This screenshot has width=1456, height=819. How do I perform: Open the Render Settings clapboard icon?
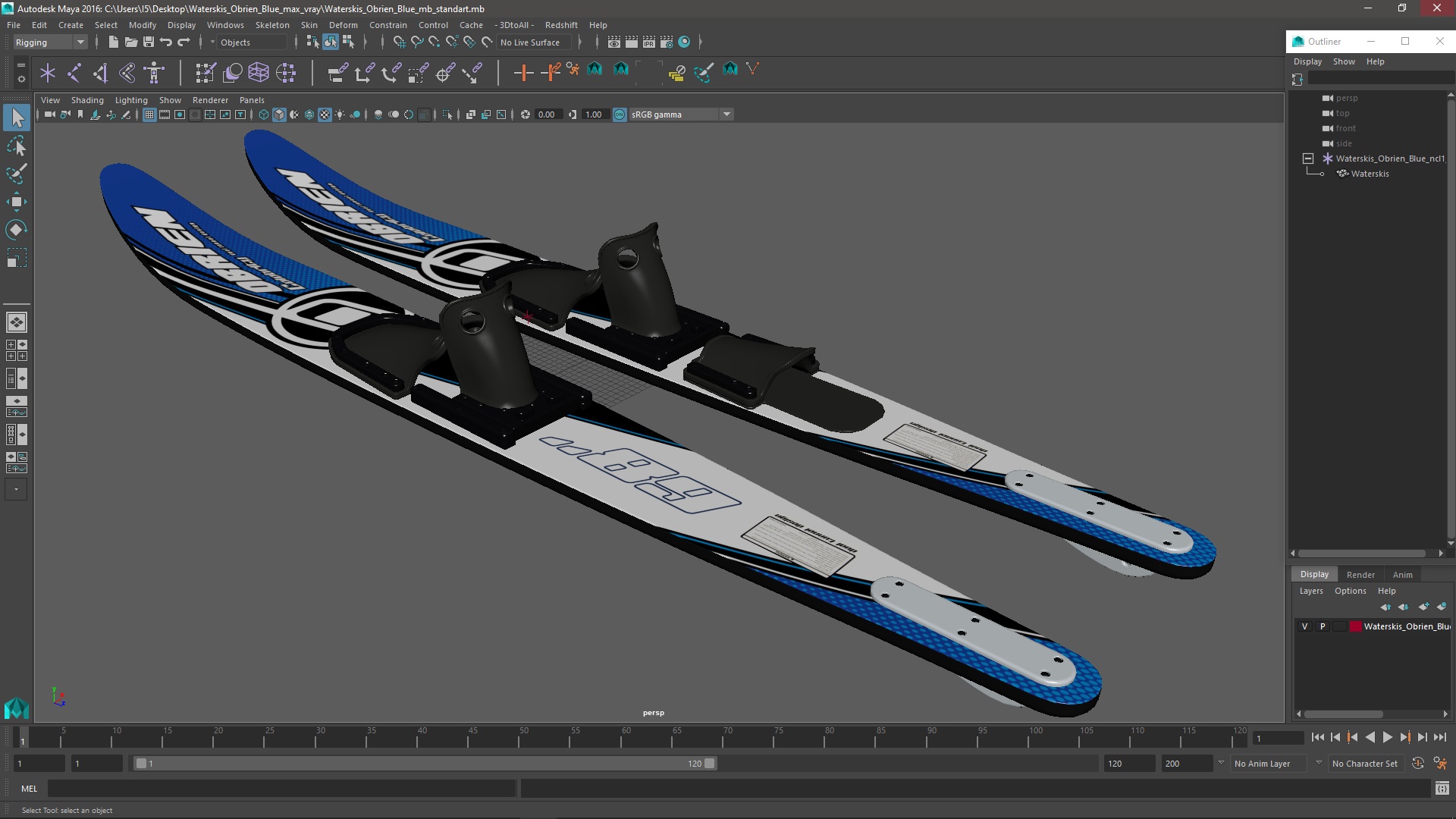[667, 42]
